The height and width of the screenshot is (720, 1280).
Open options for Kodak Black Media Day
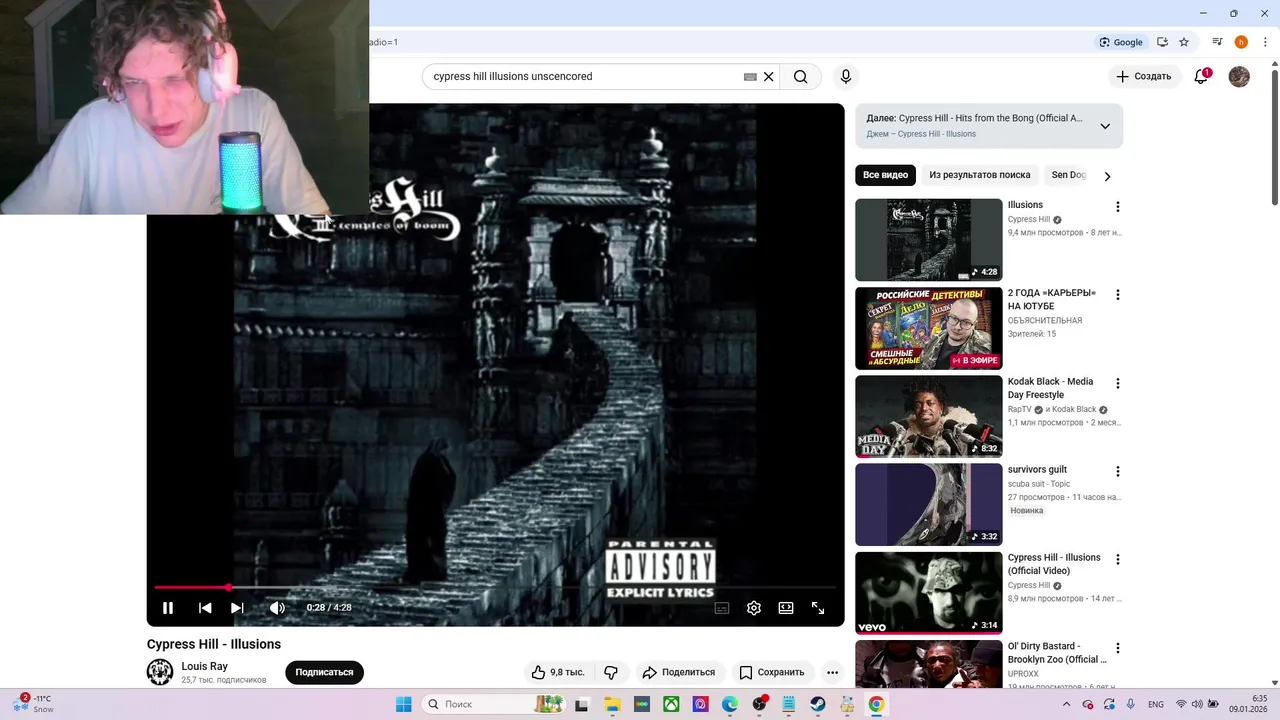(x=1118, y=383)
